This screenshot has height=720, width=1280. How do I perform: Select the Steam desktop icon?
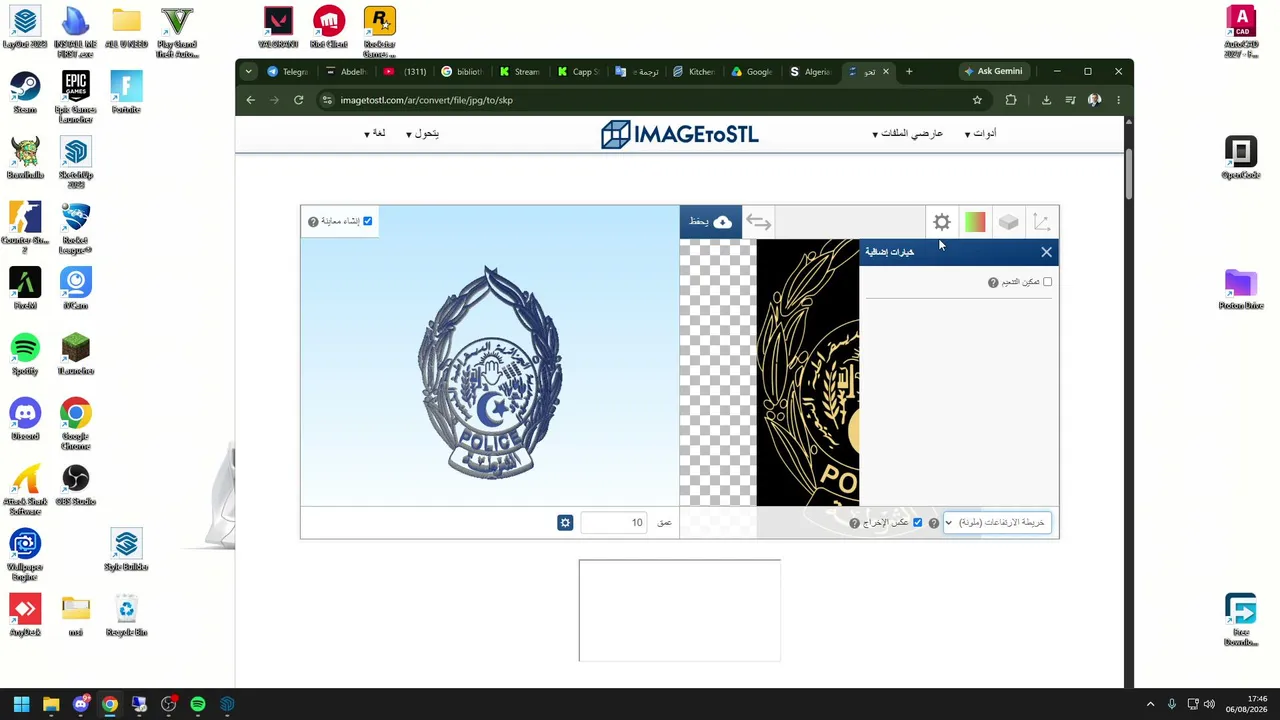click(25, 92)
